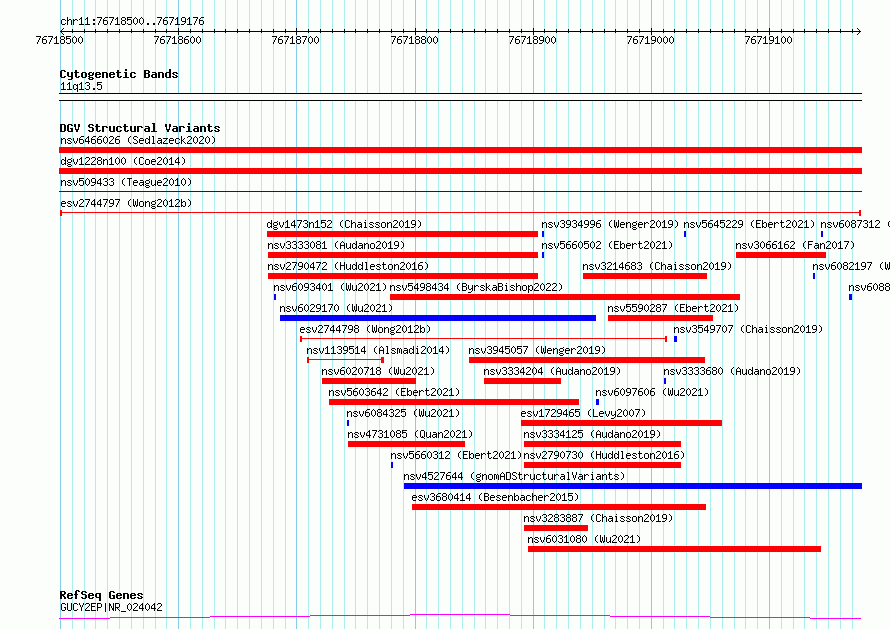
Task: Click ruler position 76718800
Action: [x=414, y=40]
